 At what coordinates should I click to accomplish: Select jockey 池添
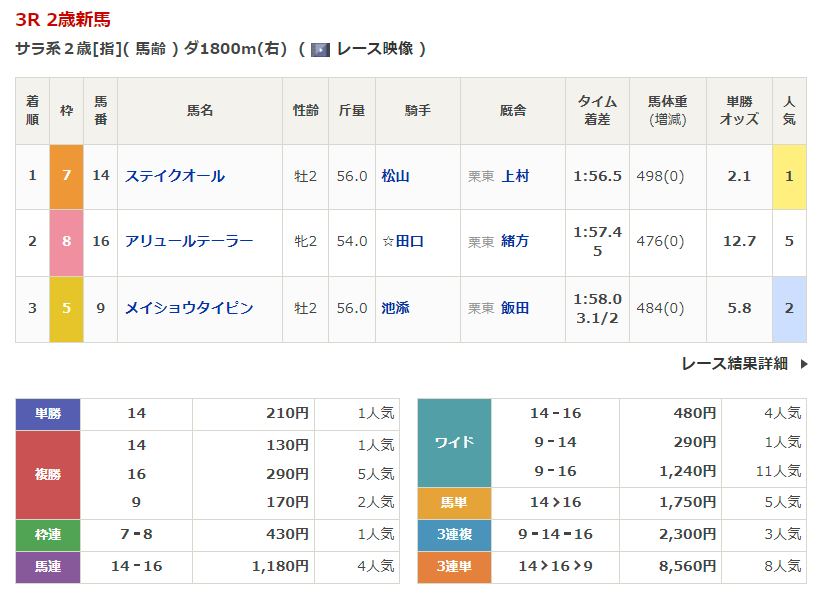pyautogui.click(x=396, y=308)
